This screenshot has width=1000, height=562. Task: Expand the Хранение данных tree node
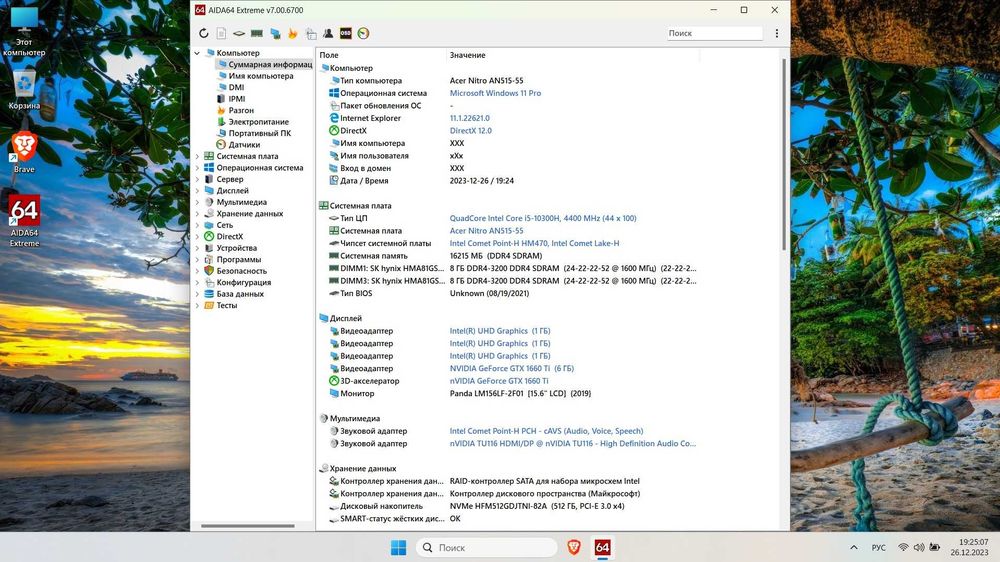coord(197,214)
